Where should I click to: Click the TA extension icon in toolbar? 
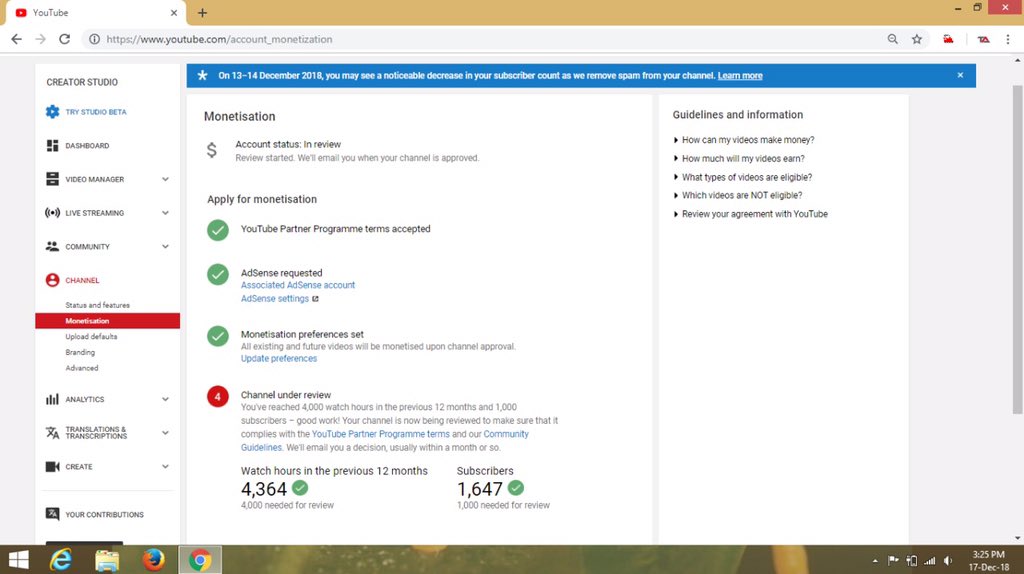(x=983, y=39)
